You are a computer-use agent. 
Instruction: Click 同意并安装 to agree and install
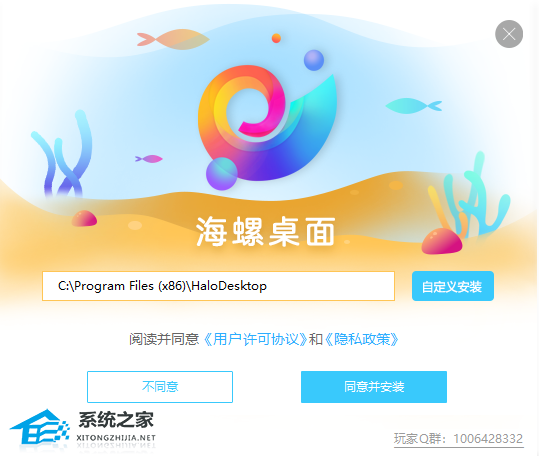(x=374, y=387)
